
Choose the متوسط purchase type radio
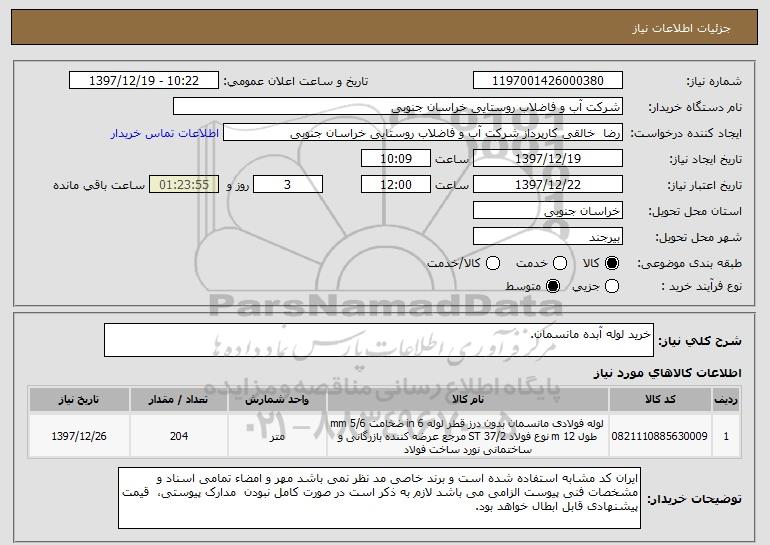point(553,286)
